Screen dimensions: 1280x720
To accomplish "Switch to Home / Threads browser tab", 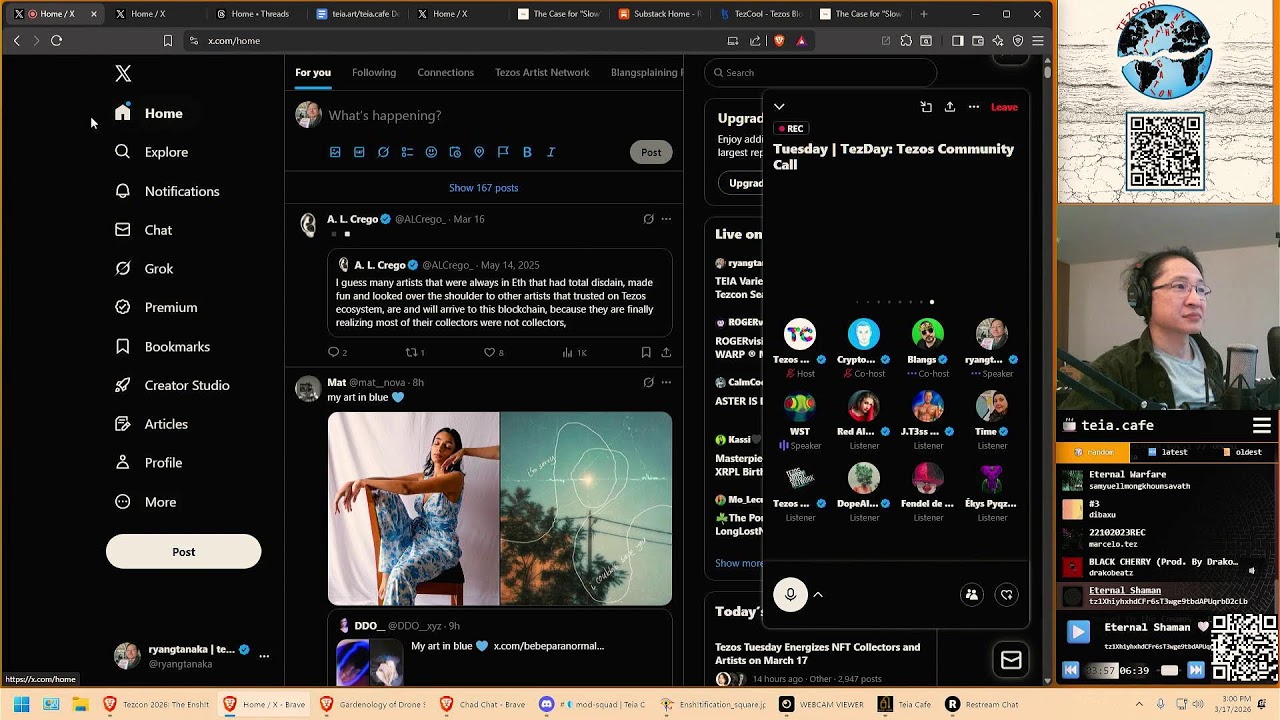I will (x=254, y=14).
